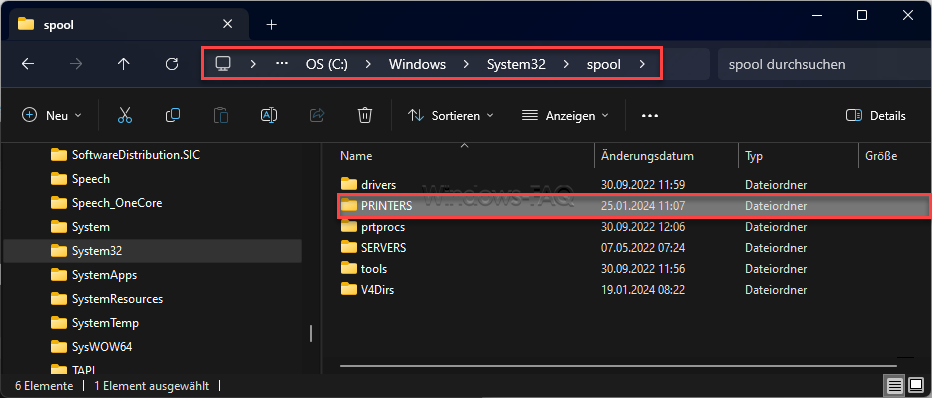Switch to the large thumbnails view icon

tap(915, 386)
